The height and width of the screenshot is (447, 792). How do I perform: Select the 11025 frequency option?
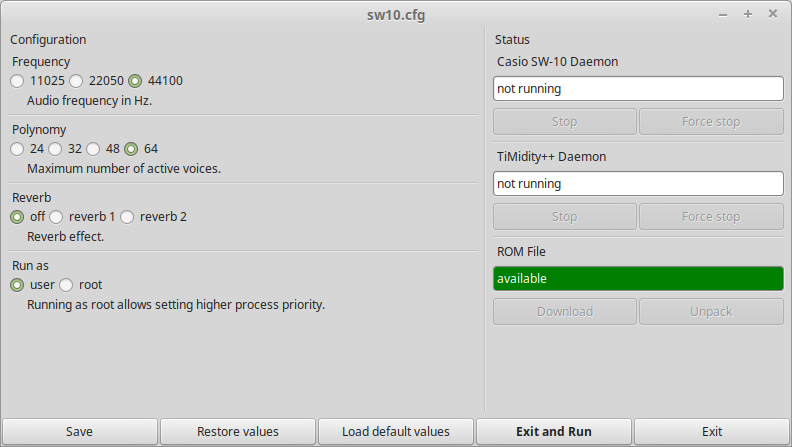17,81
